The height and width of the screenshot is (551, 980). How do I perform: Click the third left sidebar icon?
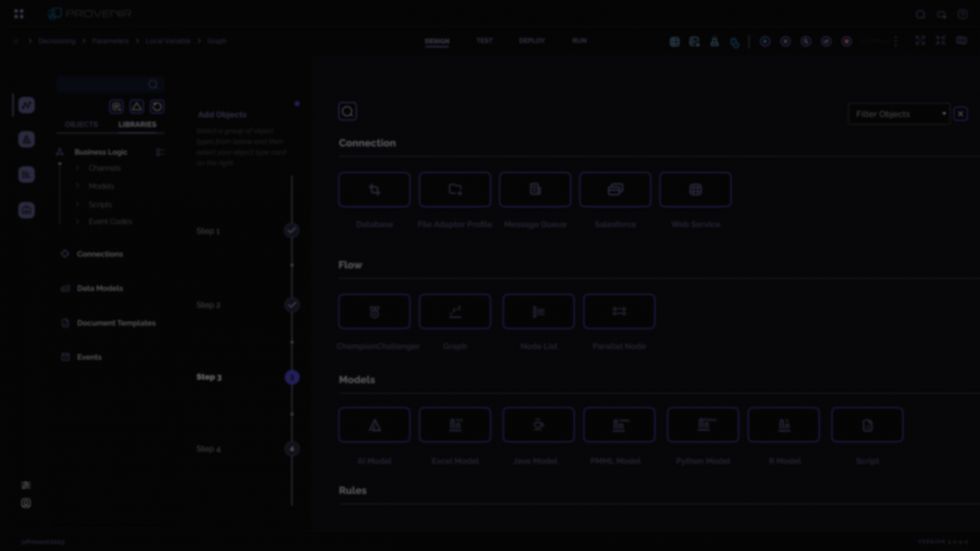pos(26,174)
